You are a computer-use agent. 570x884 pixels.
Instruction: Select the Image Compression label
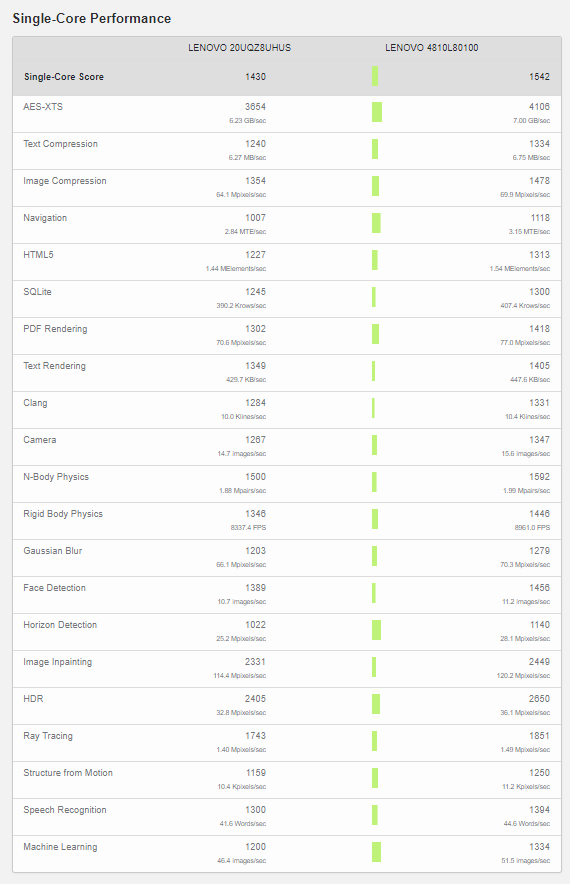pos(65,181)
